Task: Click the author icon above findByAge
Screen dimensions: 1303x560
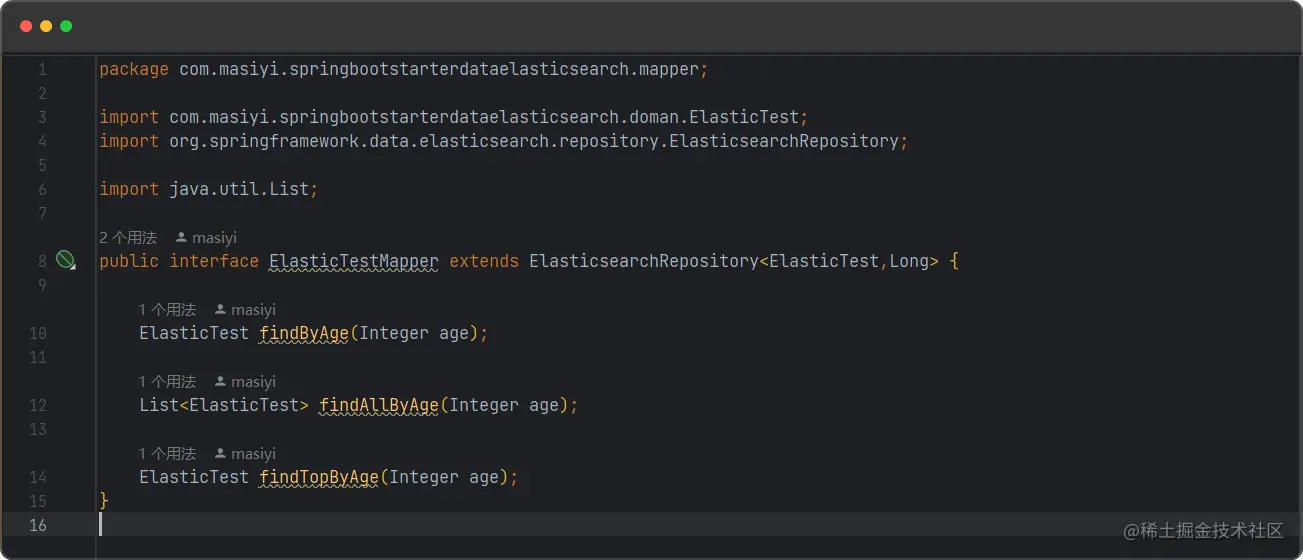Action: coord(220,310)
